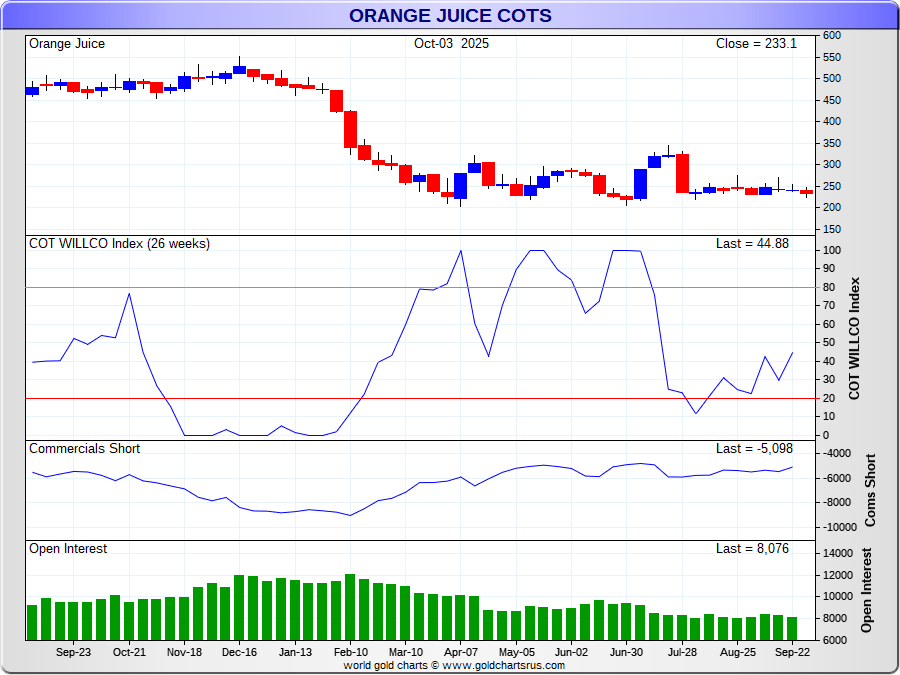The width and height of the screenshot is (900, 675).
Task: Click the tall red candlestick above Feb-10
Action: click(350, 130)
